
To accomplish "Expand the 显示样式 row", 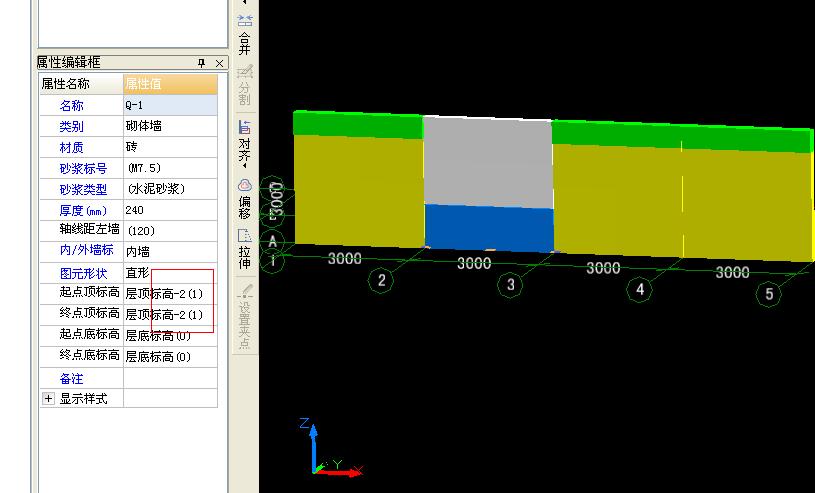I will click(x=48, y=398).
